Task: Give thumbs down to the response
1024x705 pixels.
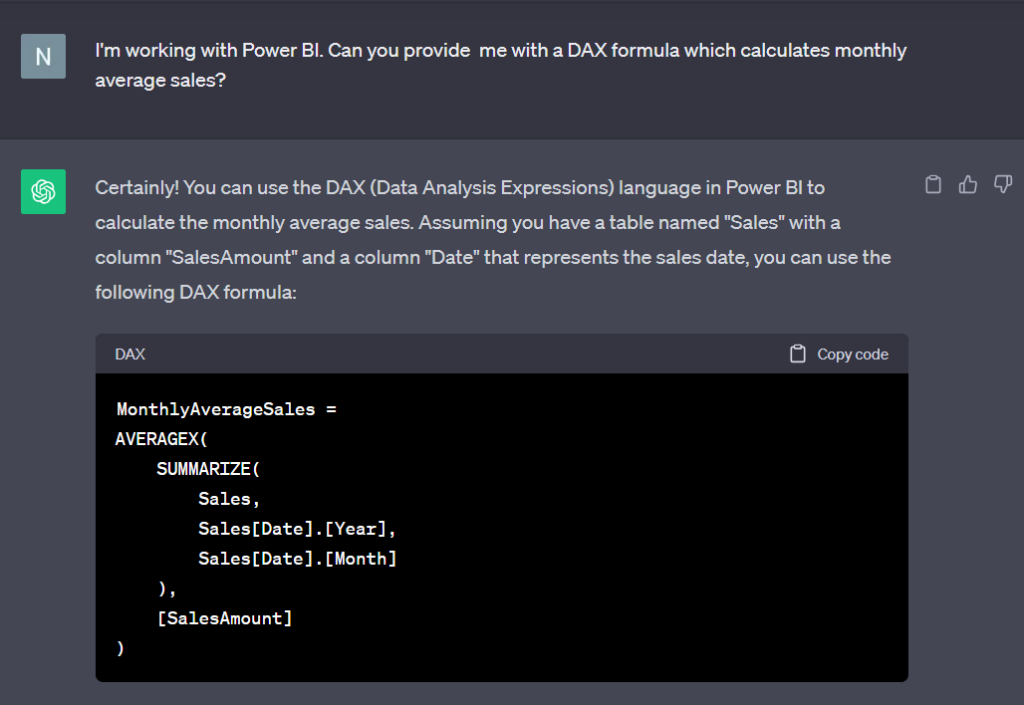Action: [x=1002, y=185]
